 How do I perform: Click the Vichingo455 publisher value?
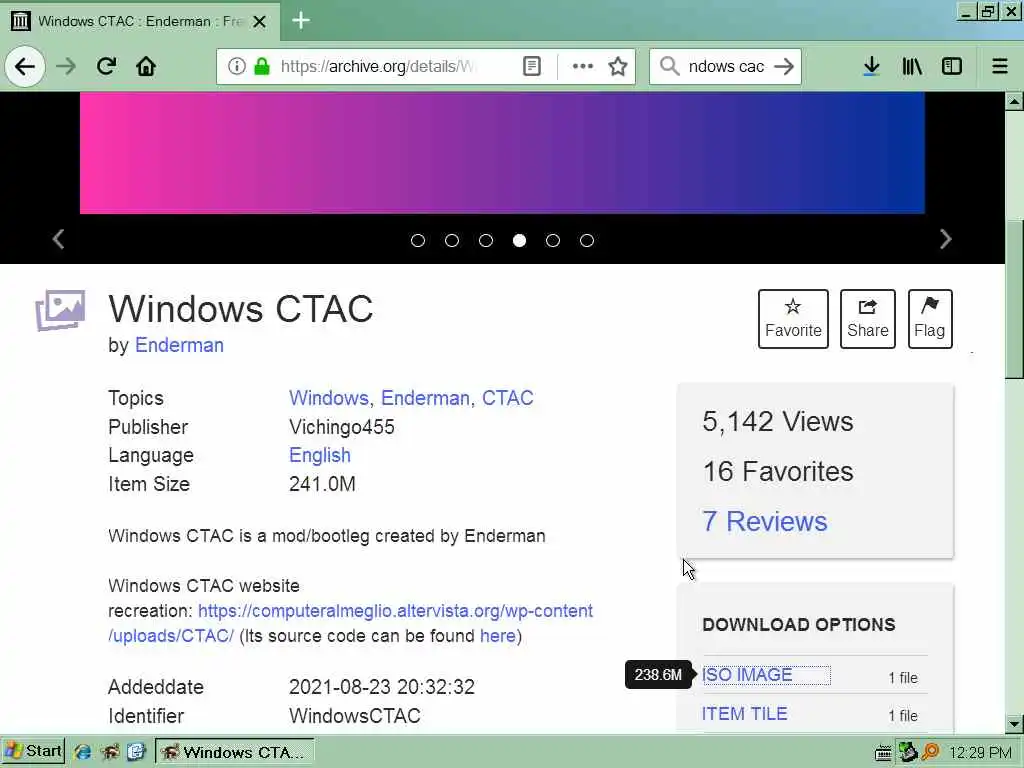click(342, 426)
